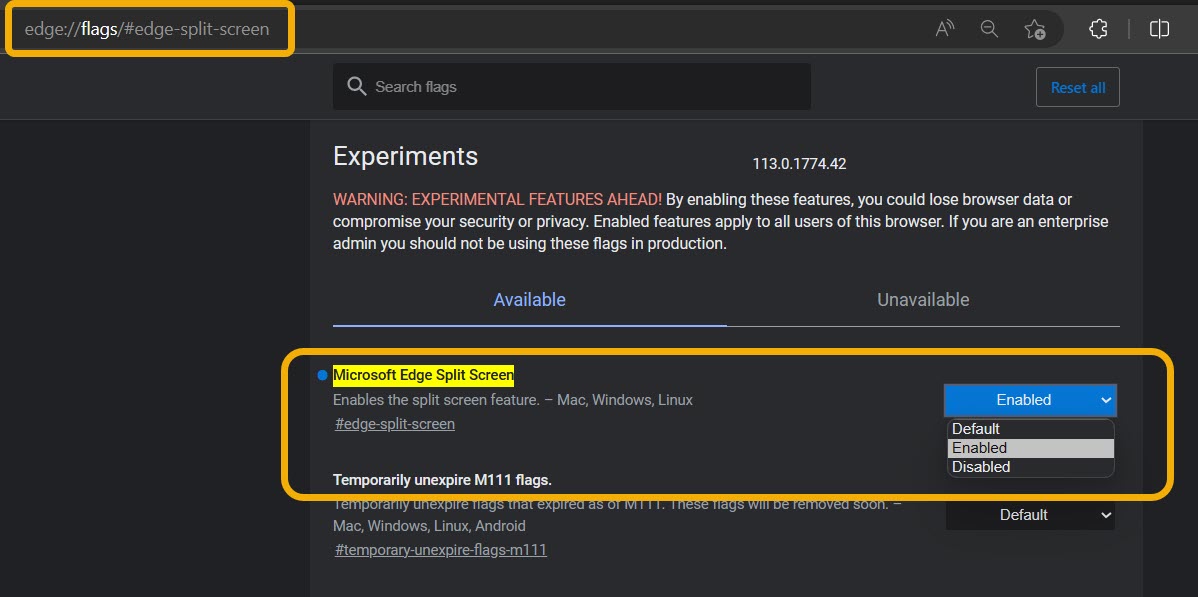Viewport: 1198px width, 597px height.
Task: Open the #temporary-unexpire-flags-m111 link
Action: (x=440, y=549)
